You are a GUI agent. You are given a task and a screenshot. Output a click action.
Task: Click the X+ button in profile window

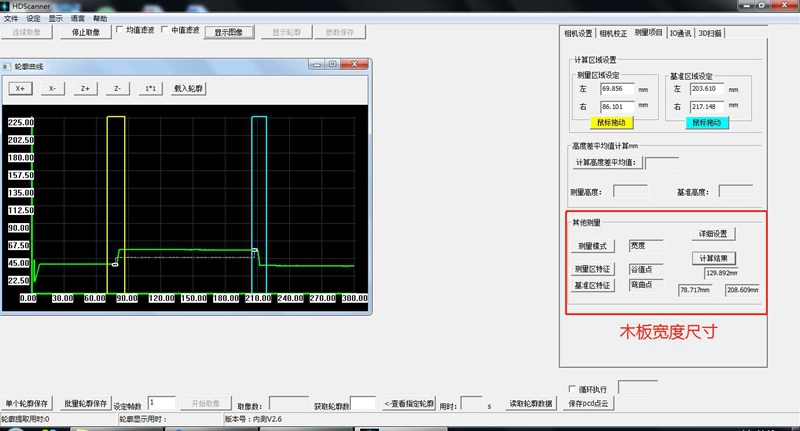click(20, 88)
